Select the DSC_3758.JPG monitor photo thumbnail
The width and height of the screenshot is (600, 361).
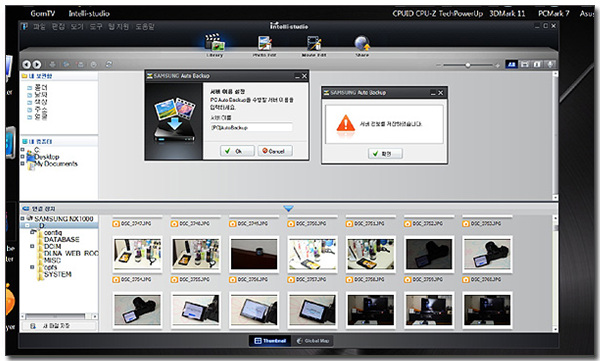coord(370,310)
